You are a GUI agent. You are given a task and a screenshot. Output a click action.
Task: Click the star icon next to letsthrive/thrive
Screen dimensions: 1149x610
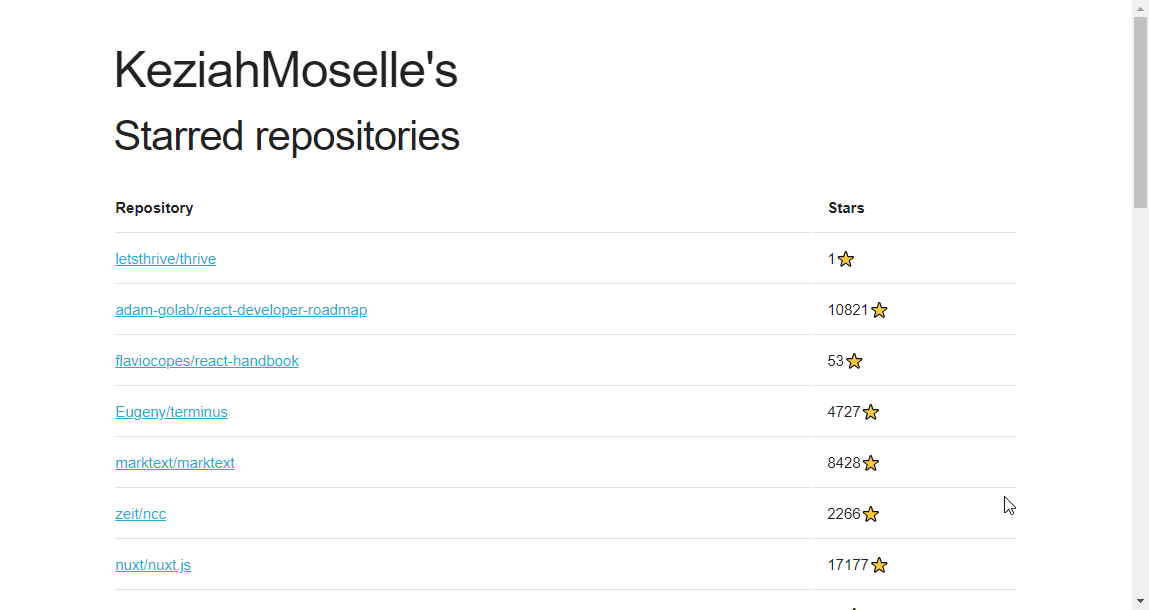click(x=846, y=260)
